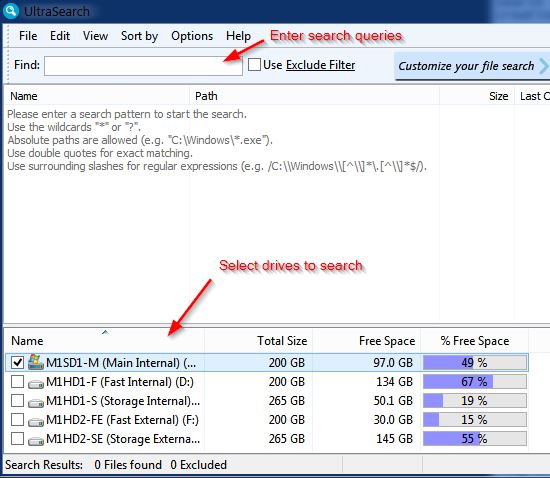Uncheck the M1SD1-M (Main Internal) drive checkbox
Viewport: 550px width, 478px height.
[17, 362]
